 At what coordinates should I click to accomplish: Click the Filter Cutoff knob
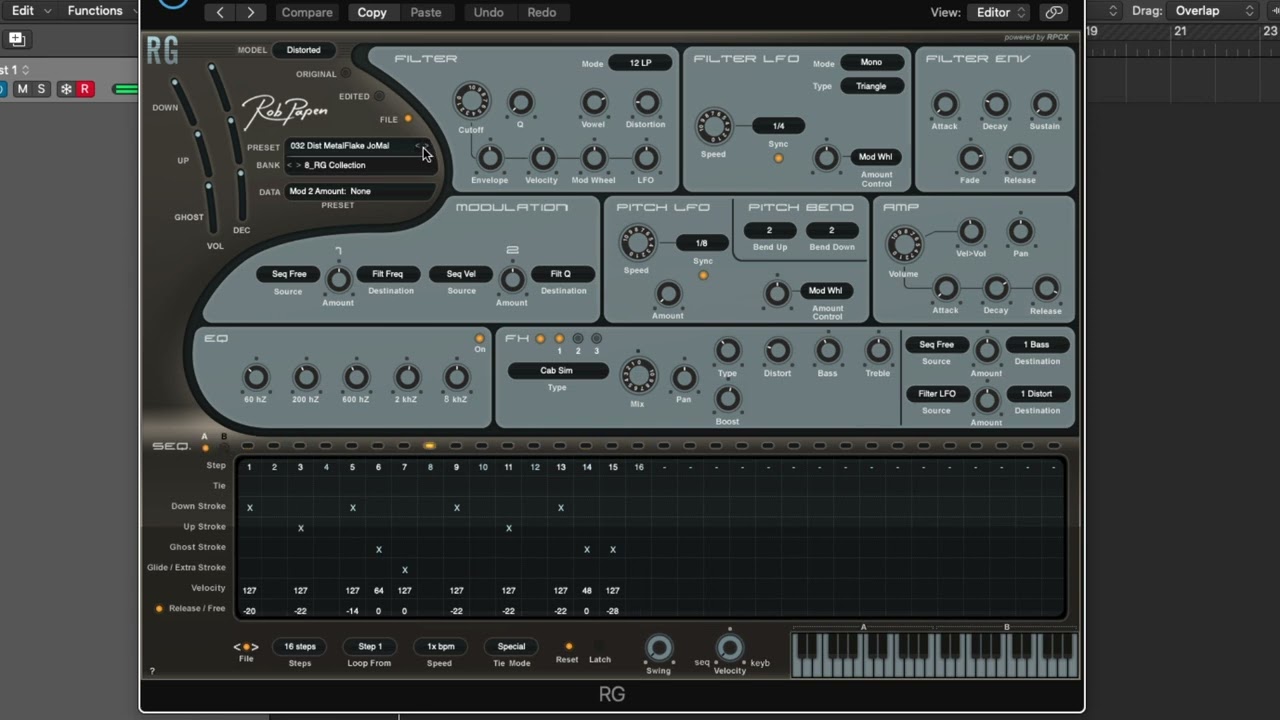pyautogui.click(x=471, y=101)
